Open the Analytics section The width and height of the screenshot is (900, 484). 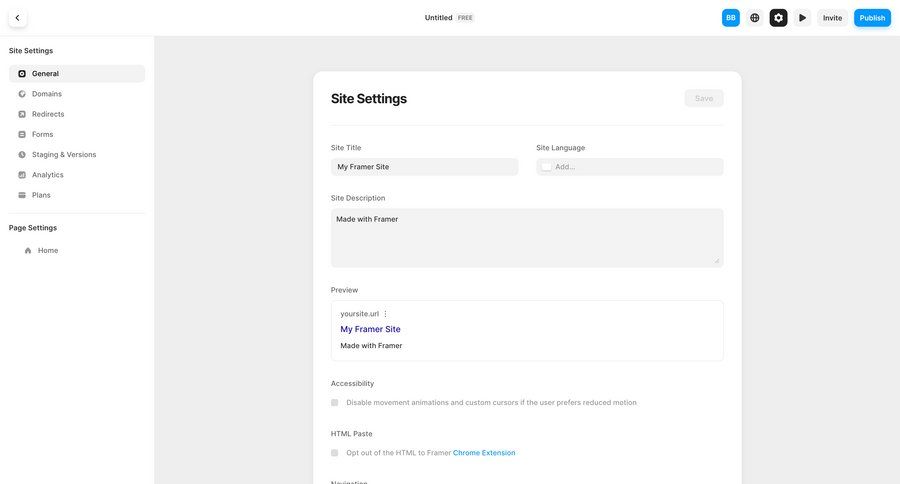[x=77, y=175]
